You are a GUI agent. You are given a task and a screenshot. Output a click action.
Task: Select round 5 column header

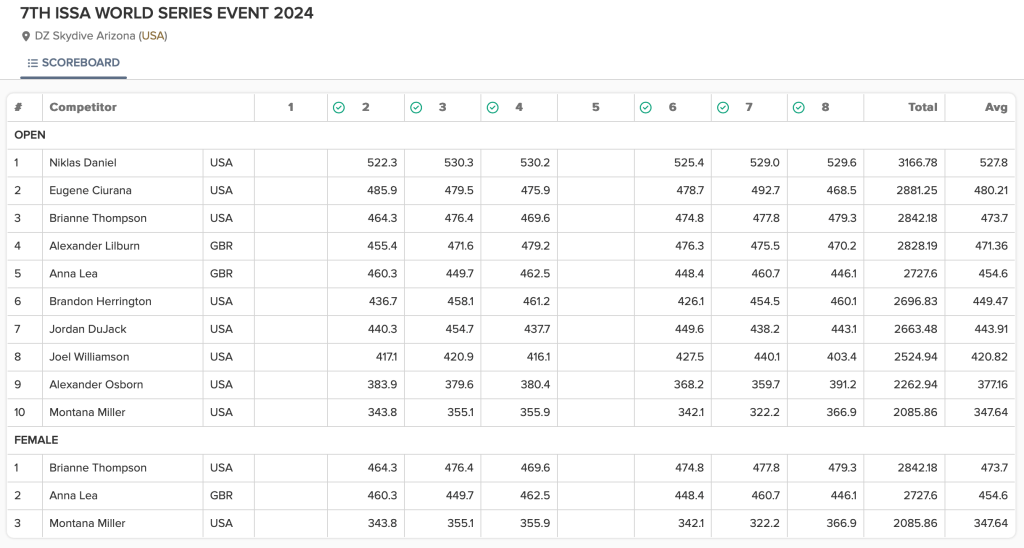click(x=595, y=107)
